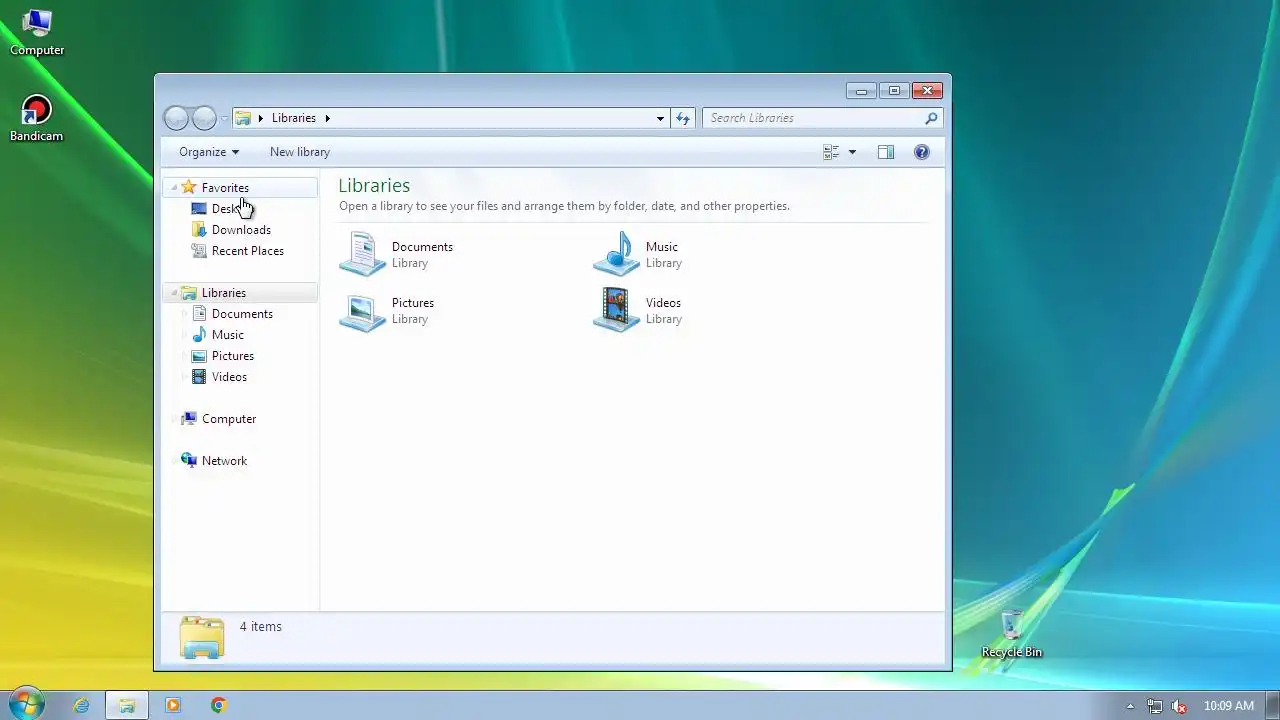Click the 10:09 AM taskbar clock

[x=1229, y=705]
